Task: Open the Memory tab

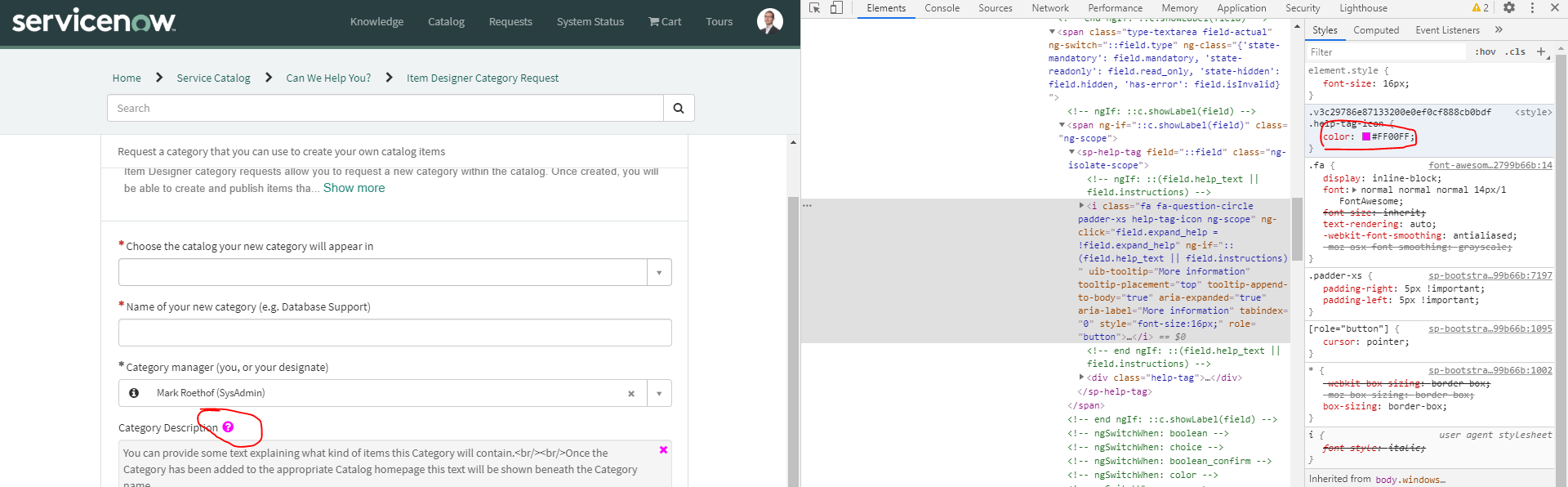Action: (x=1179, y=8)
